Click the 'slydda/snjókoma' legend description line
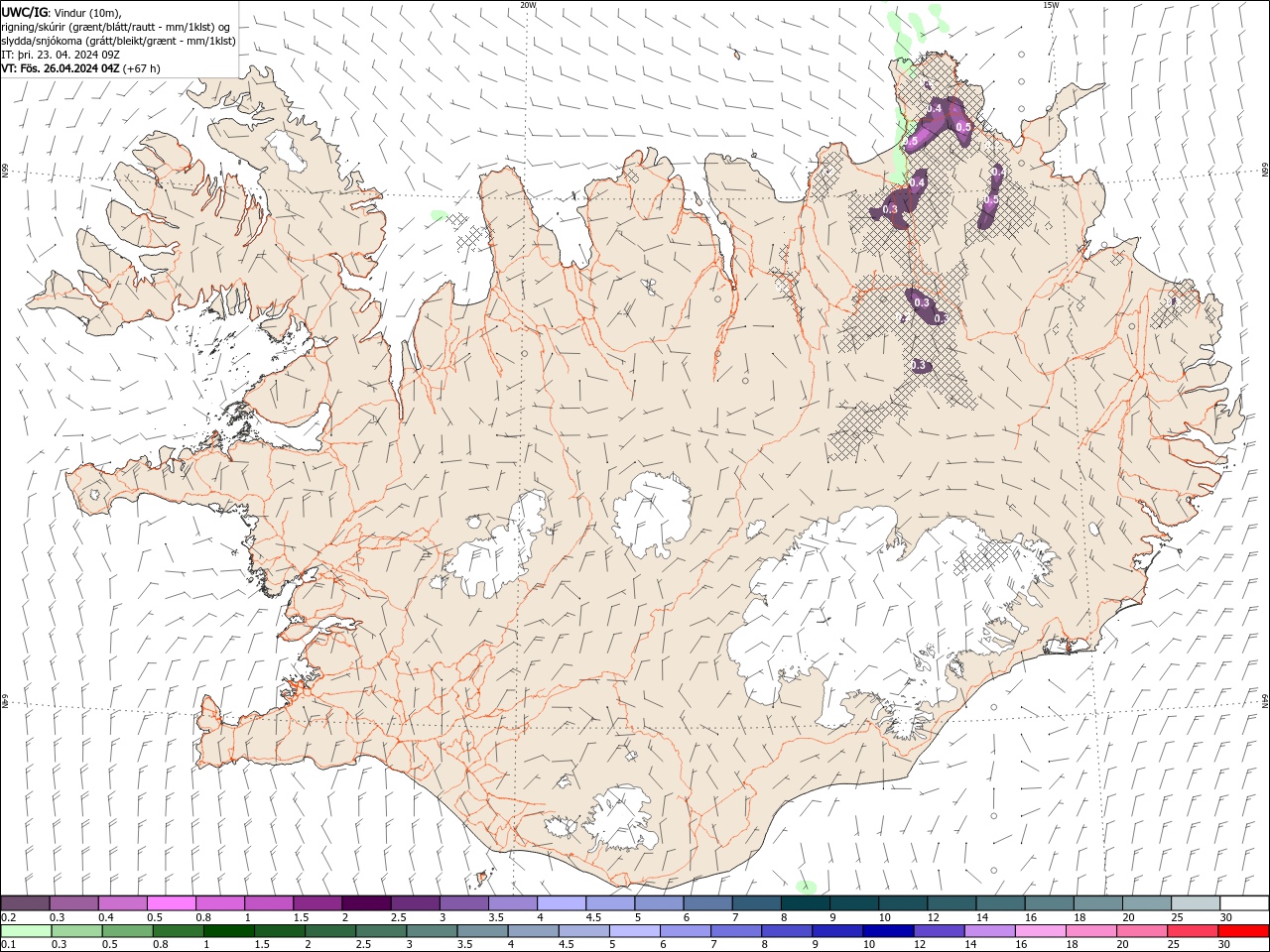 tap(119, 41)
